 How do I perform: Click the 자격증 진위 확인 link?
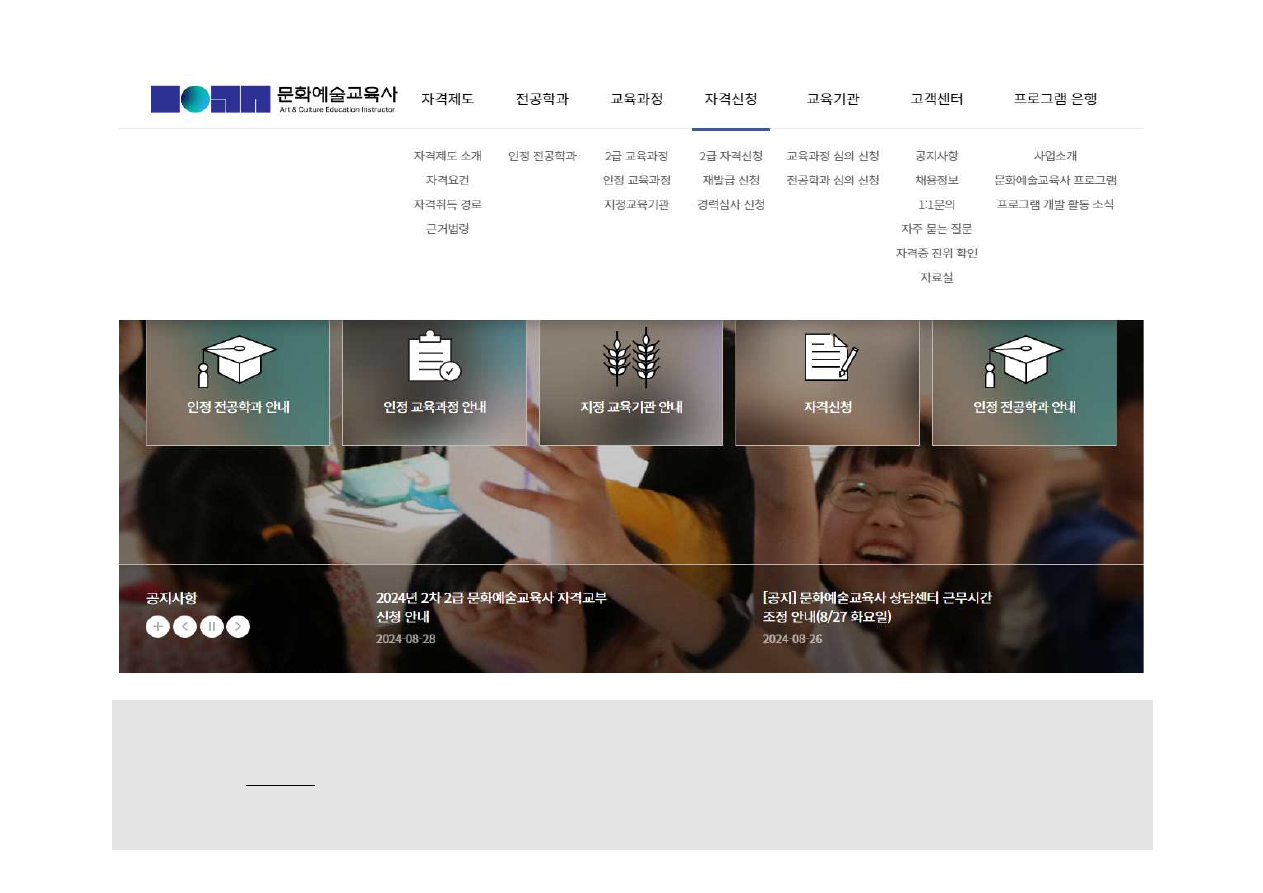point(938,253)
